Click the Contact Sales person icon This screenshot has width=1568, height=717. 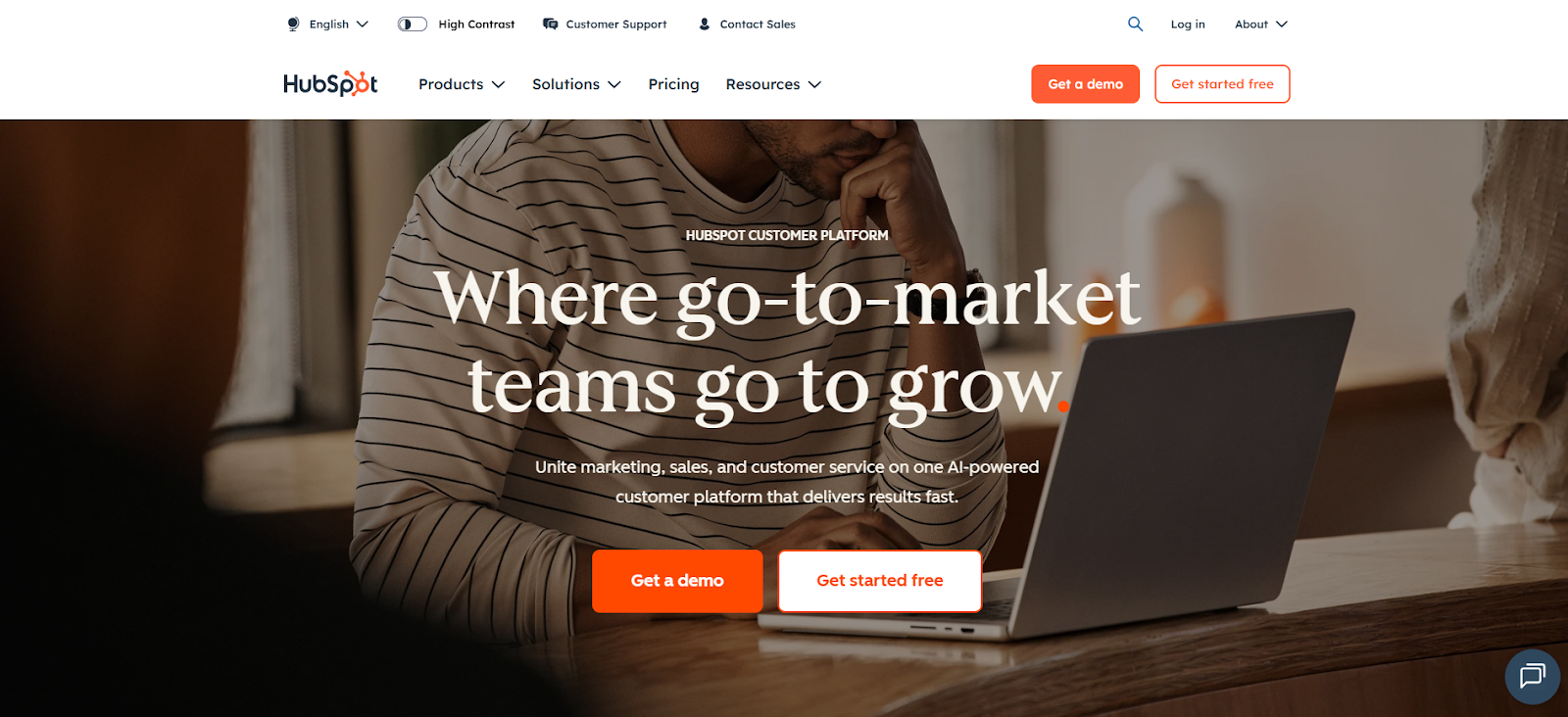pos(705,24)
